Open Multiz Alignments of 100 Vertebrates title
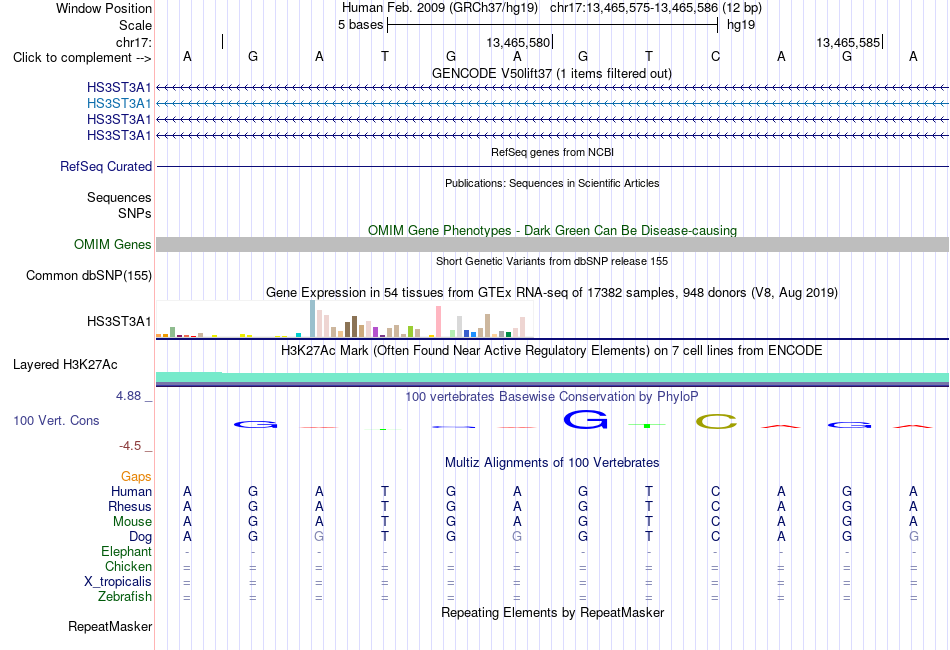Image resolution: width=950 pixels, height=650 pixels. click(552, 463)
